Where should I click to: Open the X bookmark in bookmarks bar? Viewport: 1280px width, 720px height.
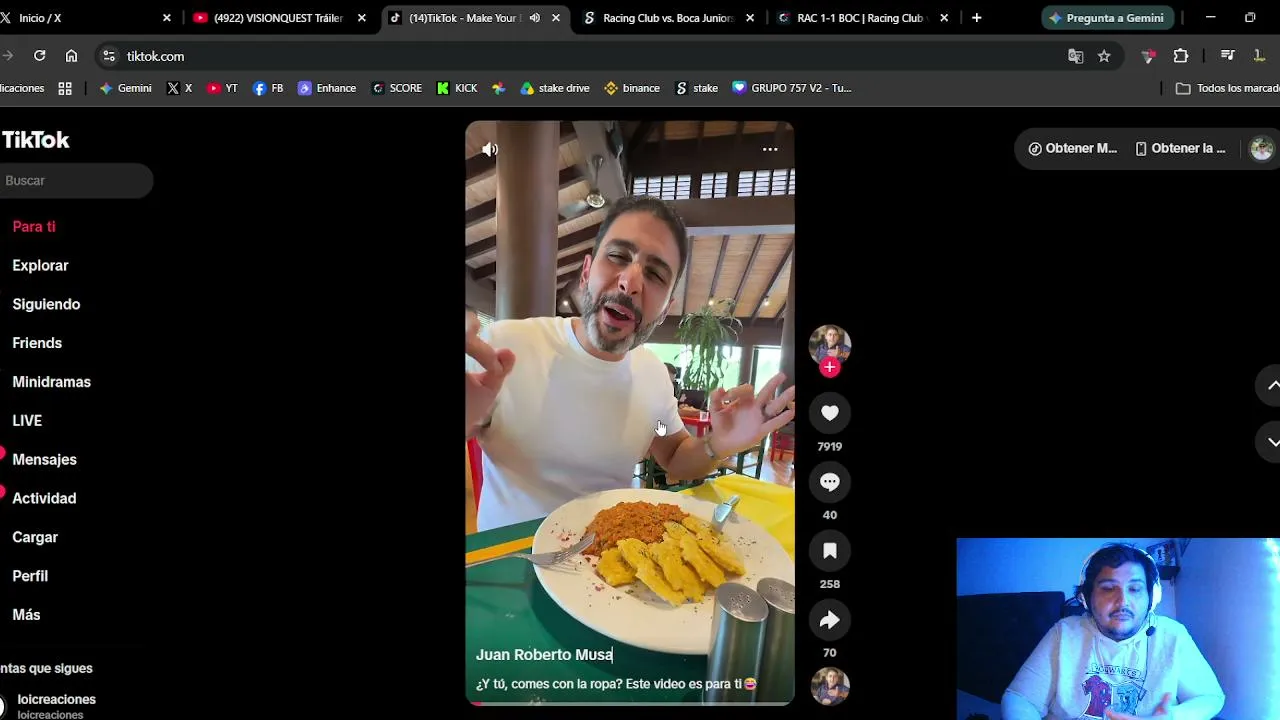[x=180, y=88]
